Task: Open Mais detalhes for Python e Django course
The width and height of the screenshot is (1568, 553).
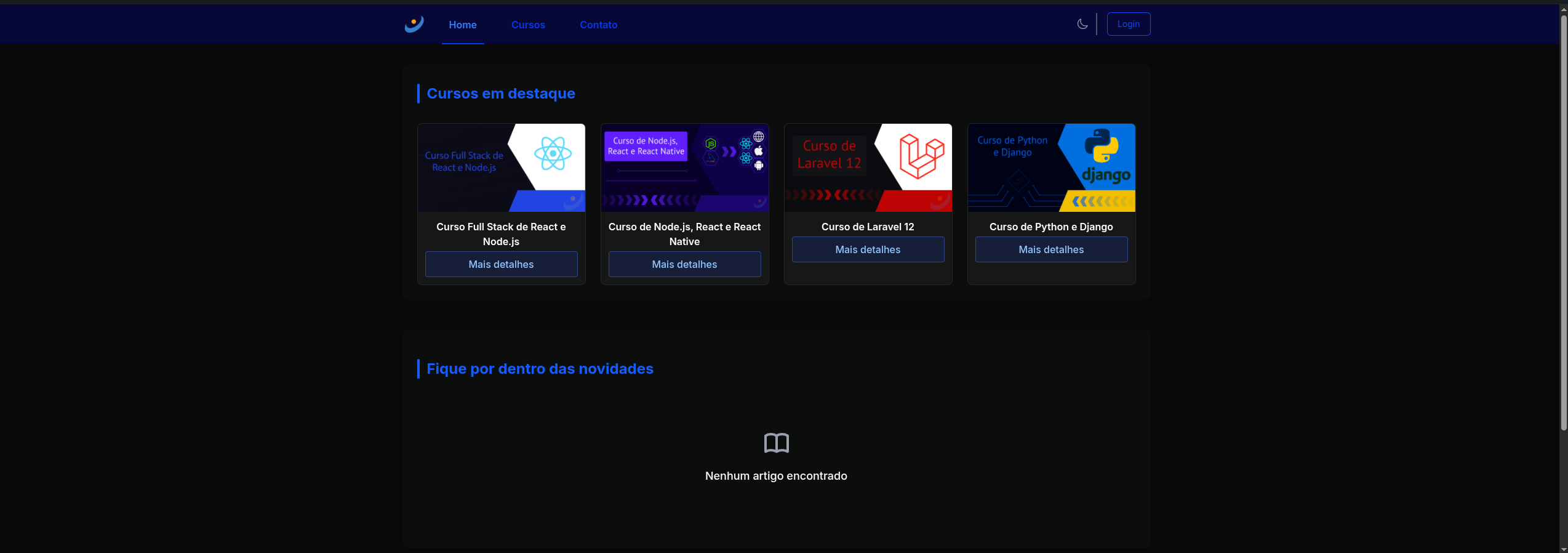Action: pos(1051,249)
